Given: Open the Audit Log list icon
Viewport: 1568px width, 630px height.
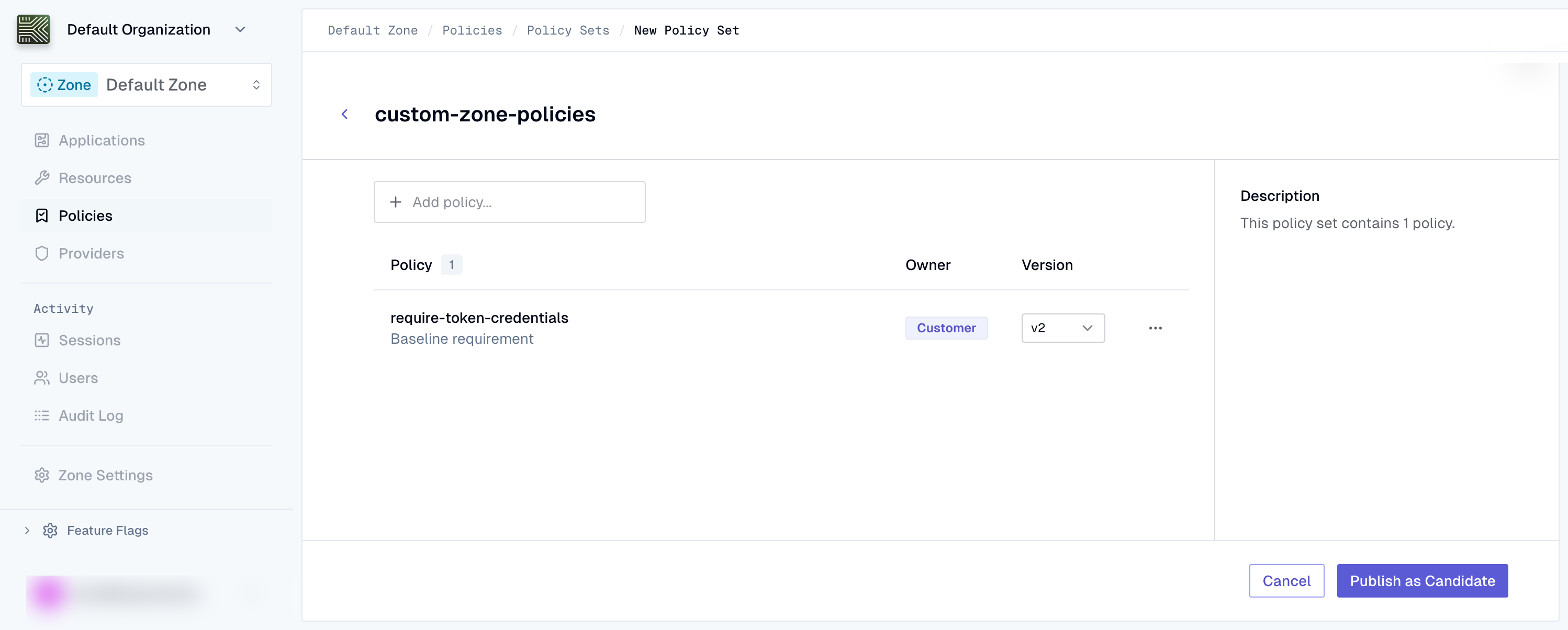Looking at the screenshot, I should (41, 415).
